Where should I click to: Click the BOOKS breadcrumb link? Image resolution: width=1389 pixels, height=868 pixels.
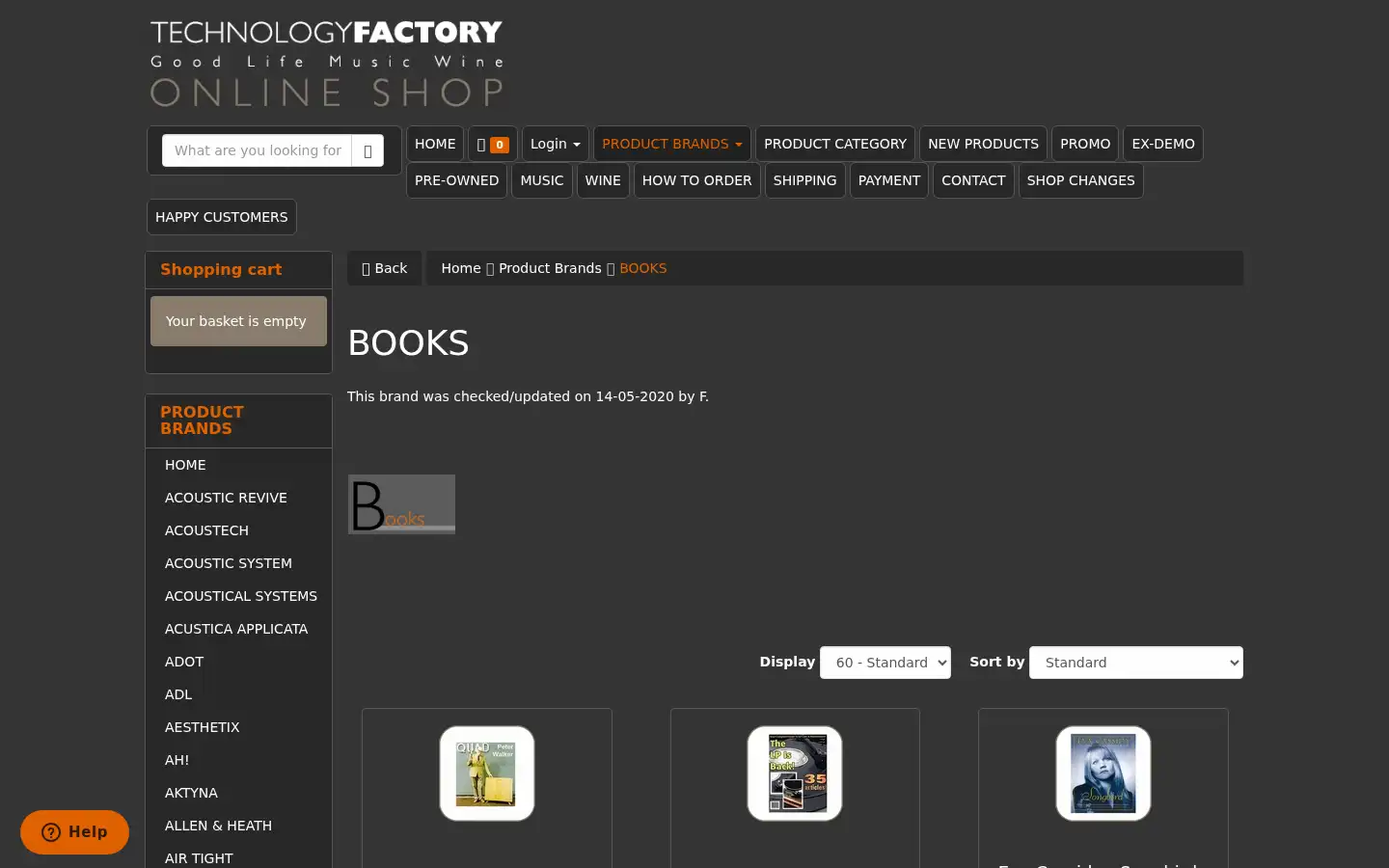(x=643, y=268)
